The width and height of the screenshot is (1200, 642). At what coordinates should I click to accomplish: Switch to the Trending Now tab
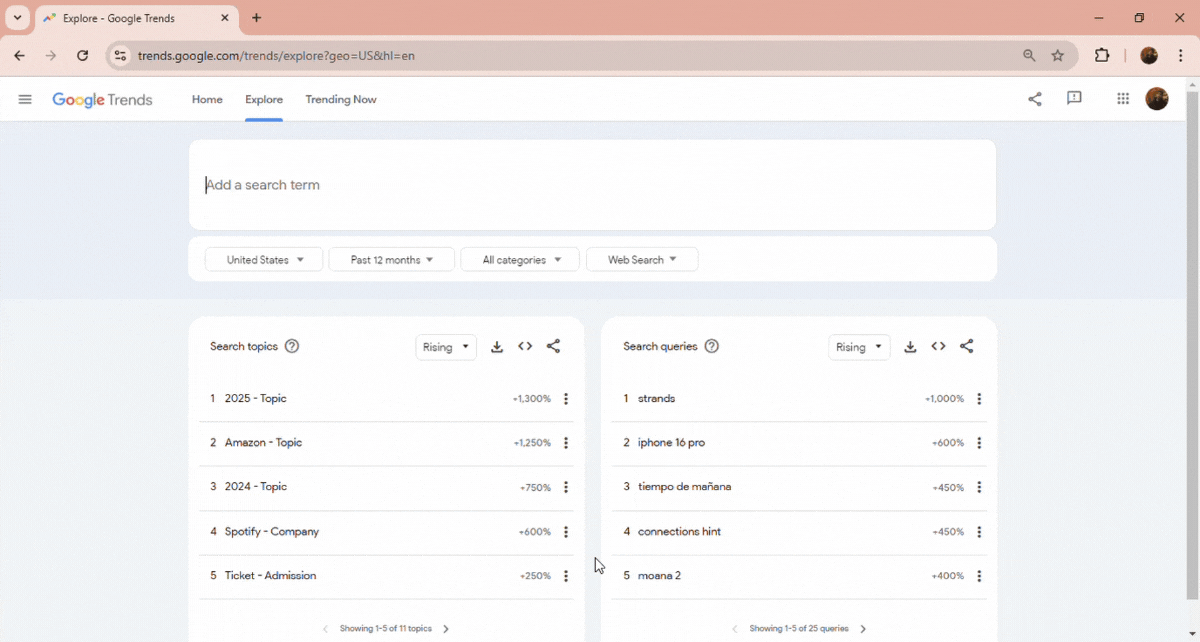[341, 100]
